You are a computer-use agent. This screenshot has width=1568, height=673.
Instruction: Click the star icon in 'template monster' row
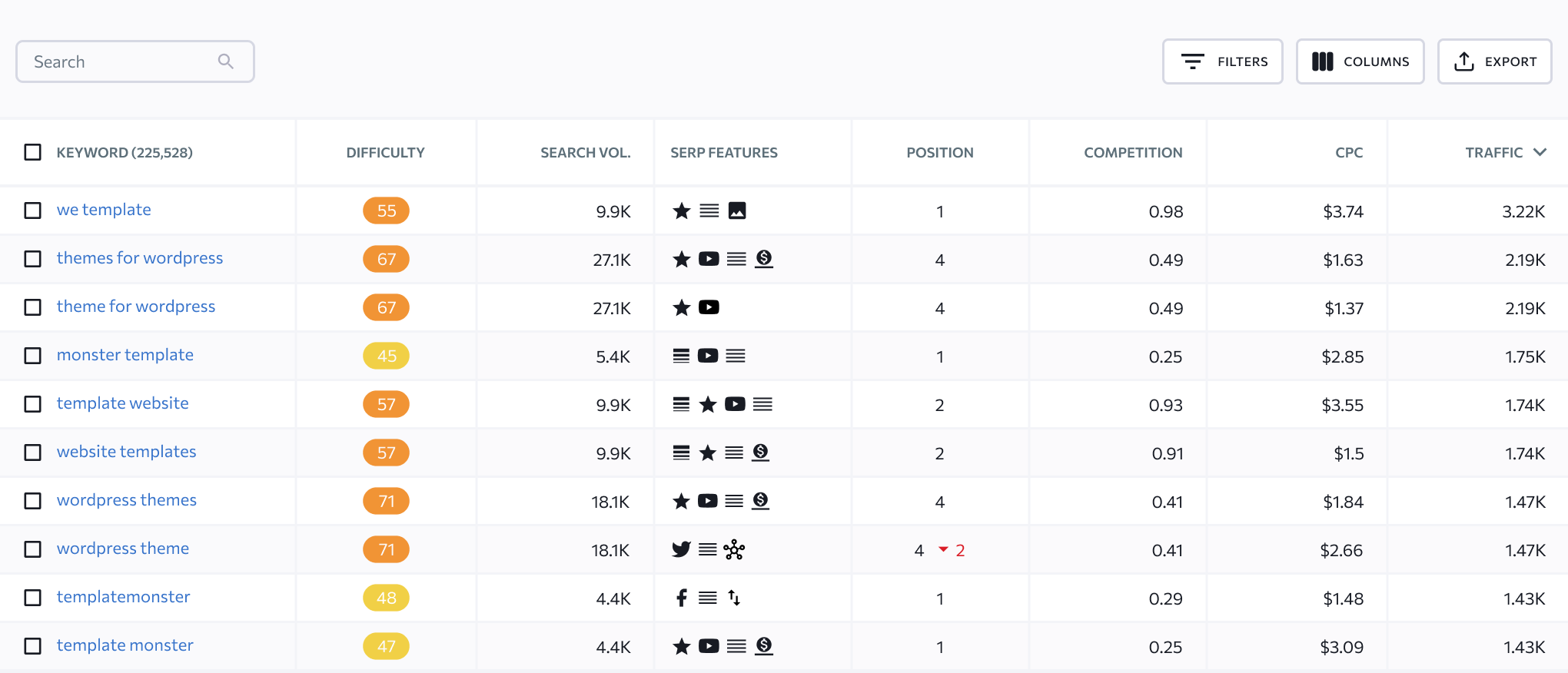[x=682, y=646]
